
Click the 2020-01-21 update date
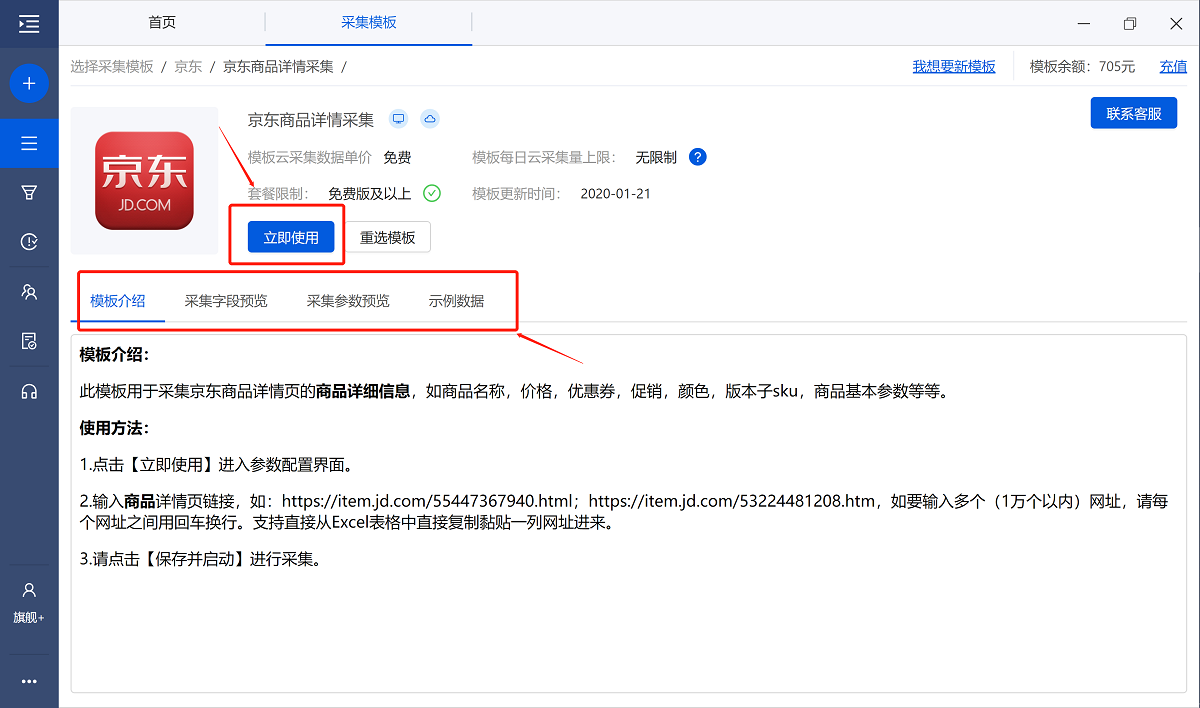(615, 194)
